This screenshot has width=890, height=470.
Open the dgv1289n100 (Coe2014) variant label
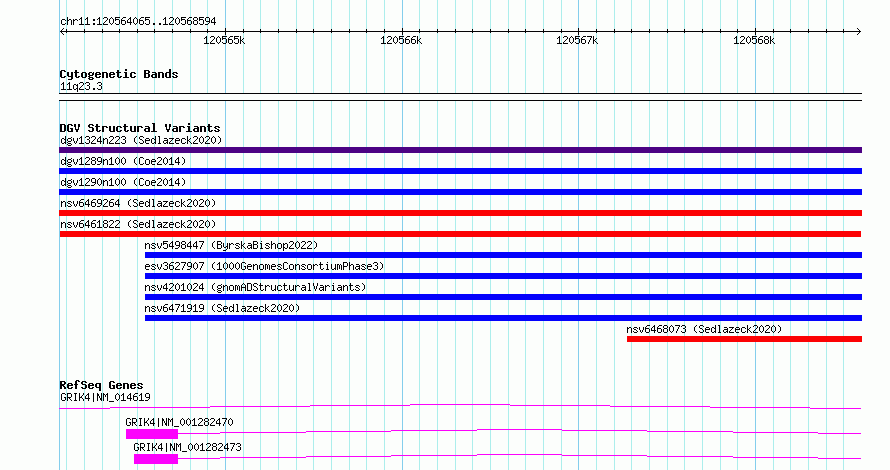coord(123,161)
